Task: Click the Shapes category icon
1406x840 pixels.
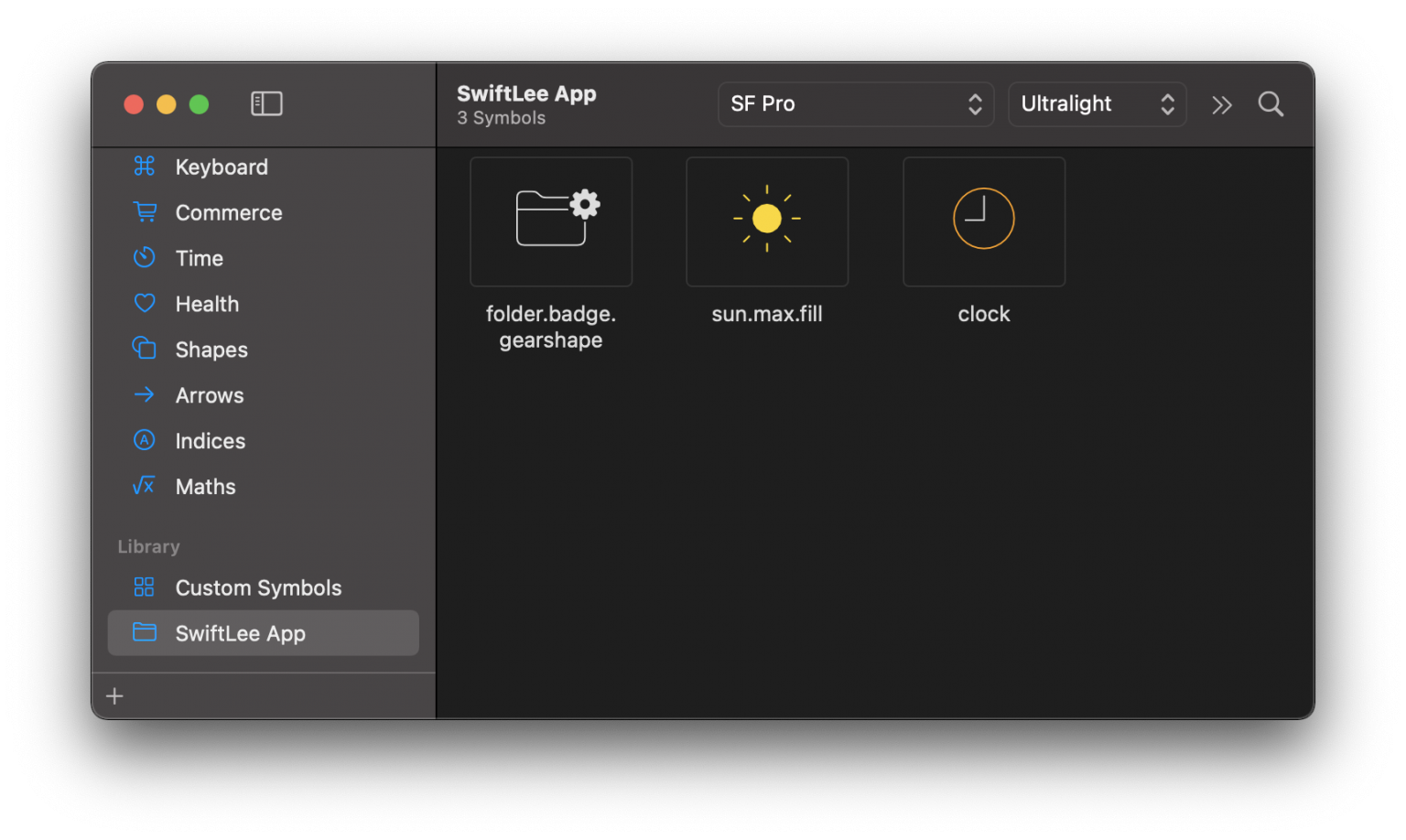Action: (145, 349)
